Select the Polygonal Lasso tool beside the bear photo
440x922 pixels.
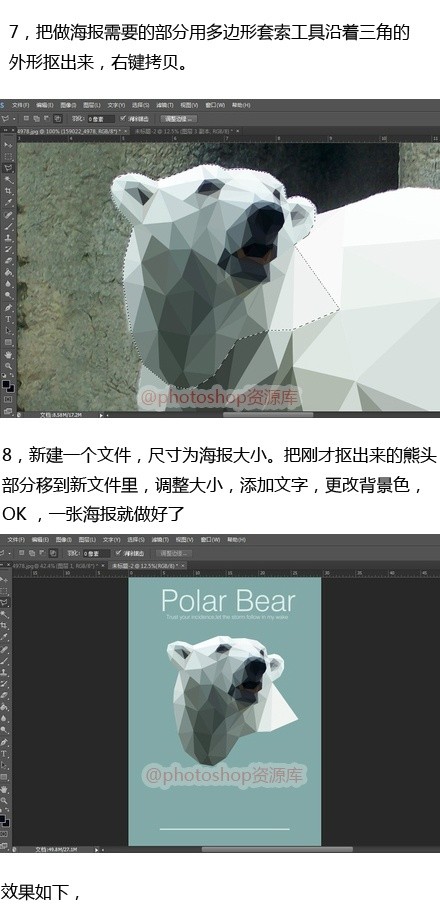pyautogui.click(x=8, y=168)
